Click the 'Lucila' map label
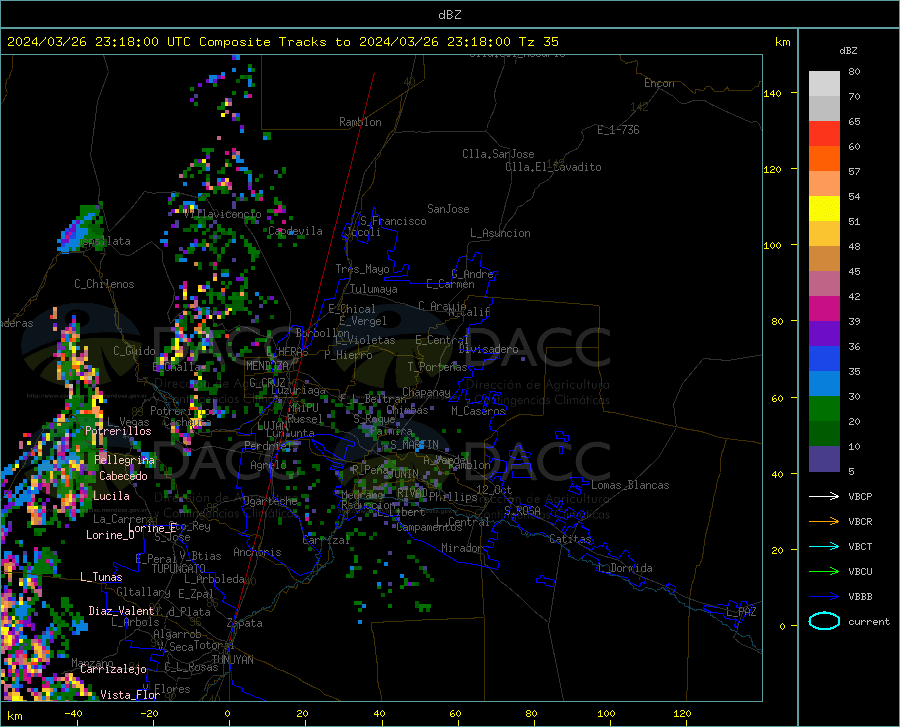 pos(111,496)
